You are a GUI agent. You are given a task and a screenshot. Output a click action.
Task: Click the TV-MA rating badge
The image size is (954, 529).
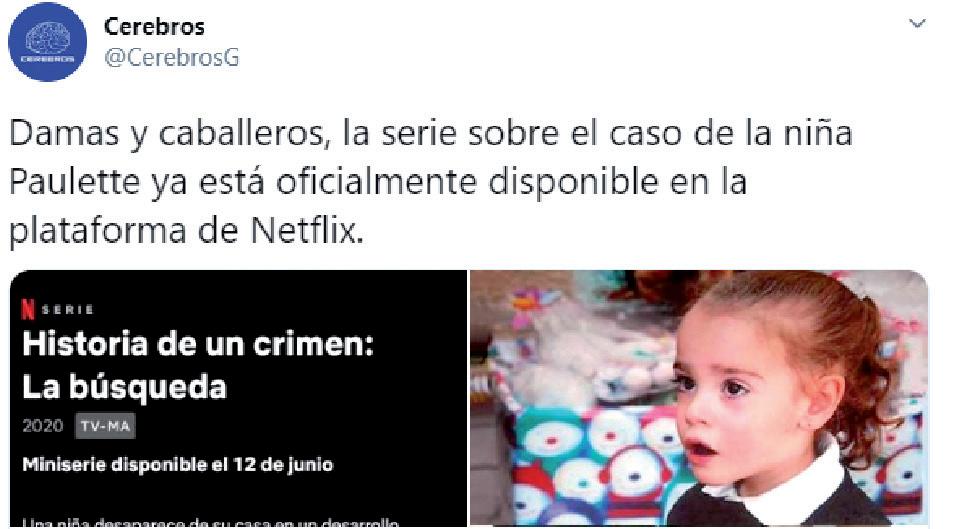pyautogui.click(x=105, y=426)
